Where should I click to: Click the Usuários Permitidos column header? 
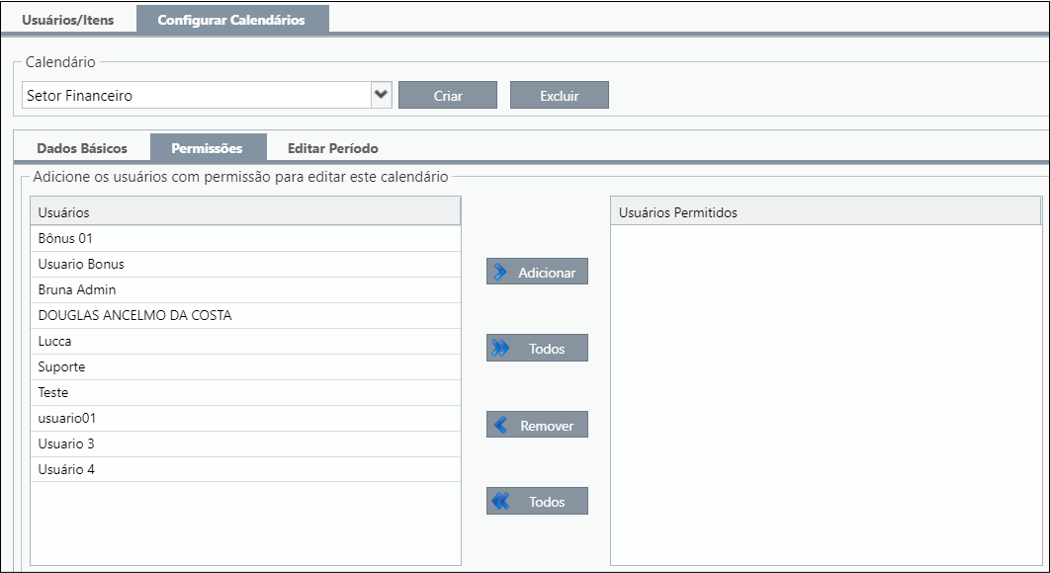826,212
